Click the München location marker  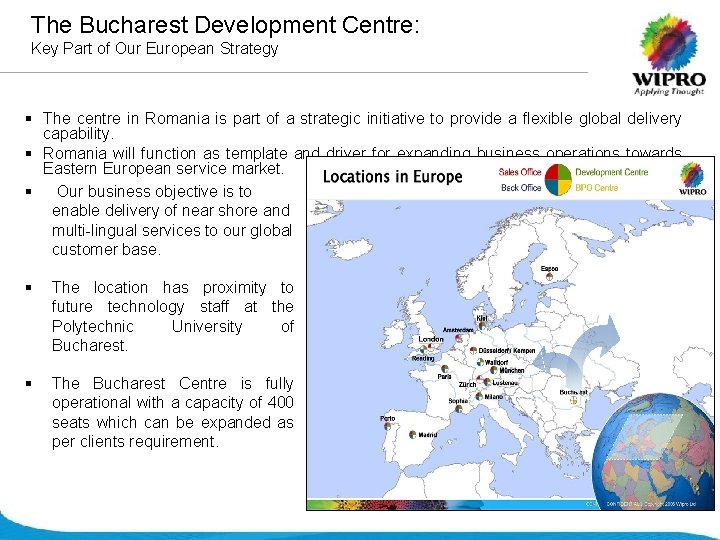(x=494, y=370)
